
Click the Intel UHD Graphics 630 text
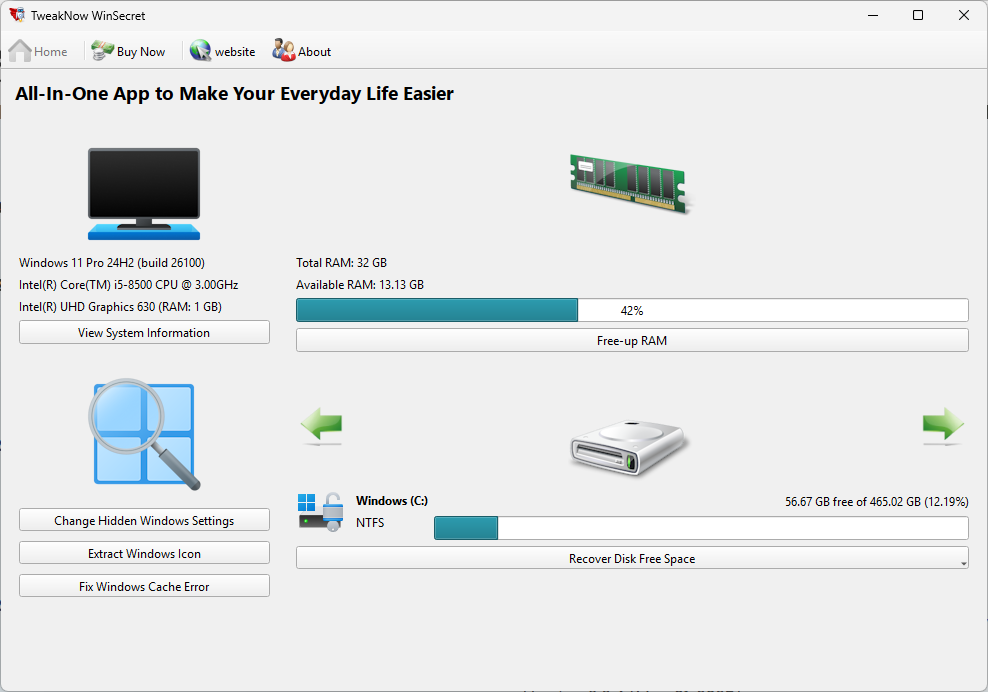120,307
